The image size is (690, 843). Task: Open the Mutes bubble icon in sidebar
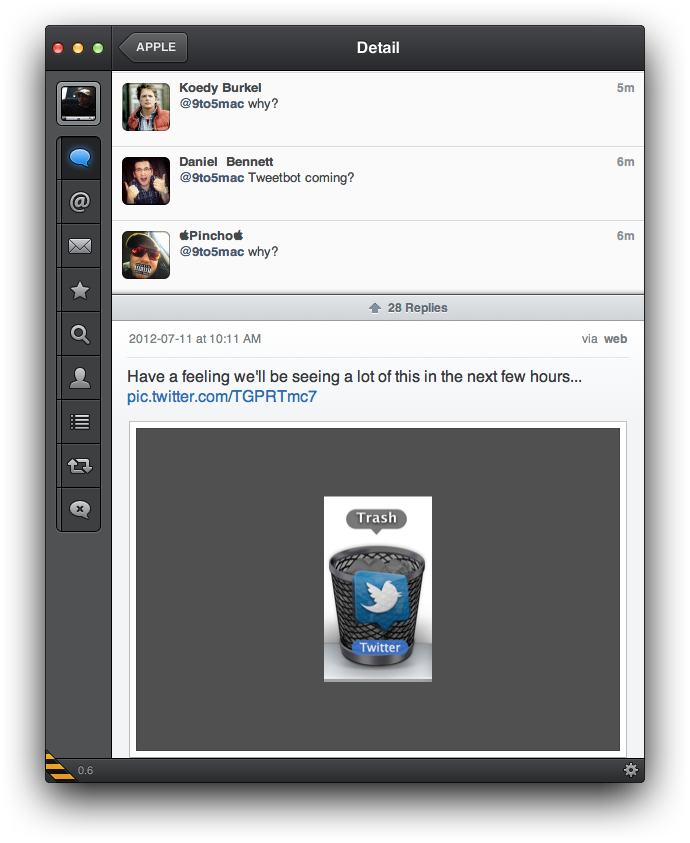[x=79, y=510]
